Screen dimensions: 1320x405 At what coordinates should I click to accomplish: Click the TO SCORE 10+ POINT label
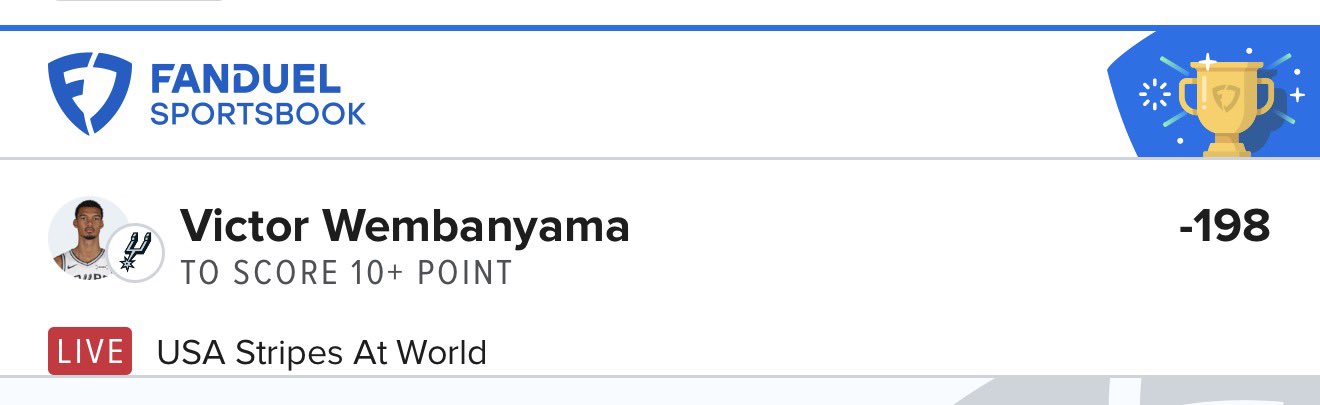tap(346, 273)
